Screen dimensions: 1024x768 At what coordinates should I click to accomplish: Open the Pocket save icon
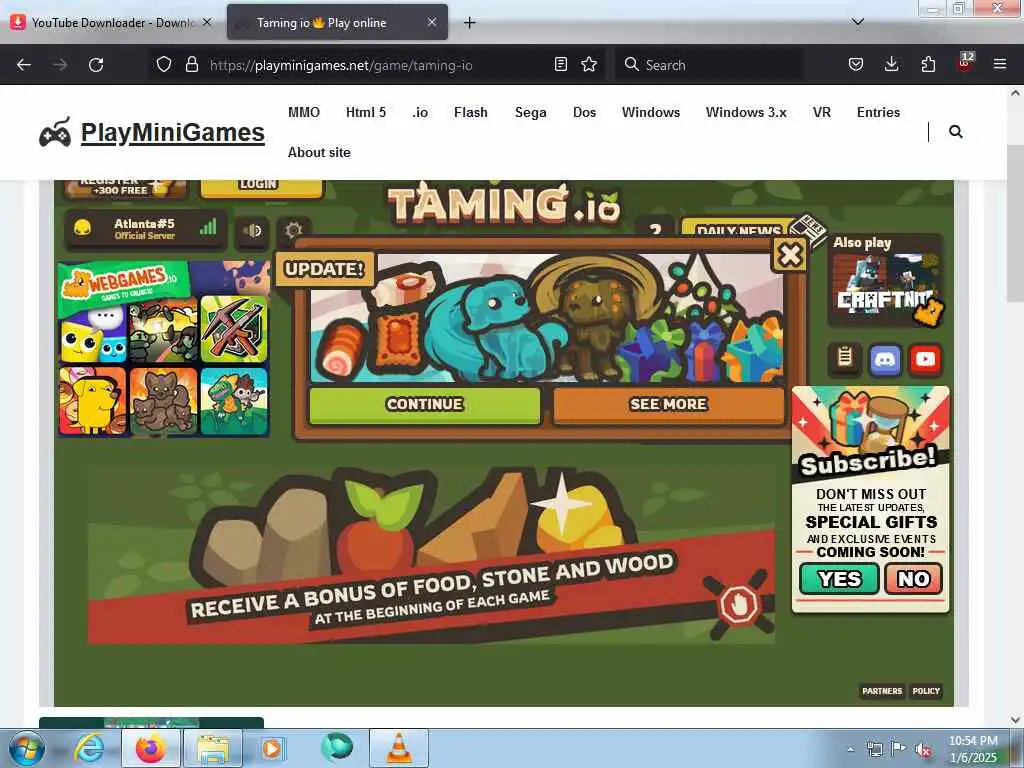coord(856,64)
